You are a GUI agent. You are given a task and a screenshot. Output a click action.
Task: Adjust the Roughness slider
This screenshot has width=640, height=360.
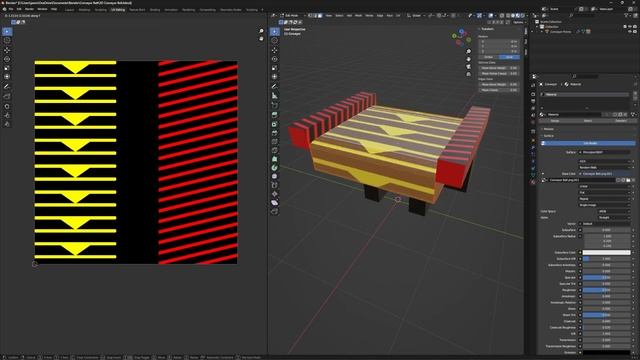point(607,290)
